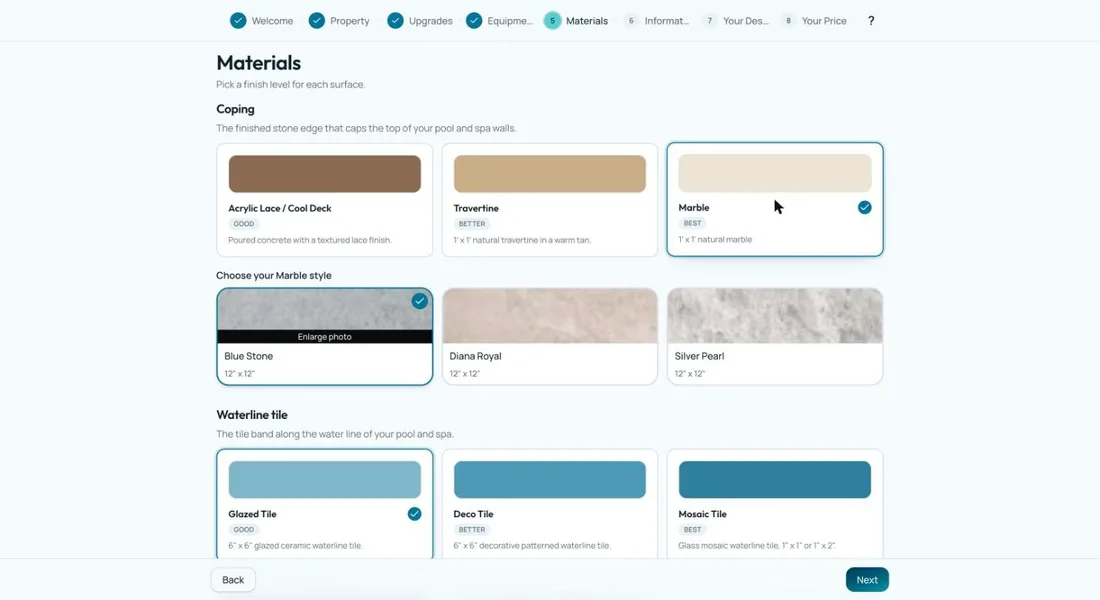The width and height of the screenshot is (1100, 600).
Task: Click the Marble card selected checkmark
Action: point(864,207)
